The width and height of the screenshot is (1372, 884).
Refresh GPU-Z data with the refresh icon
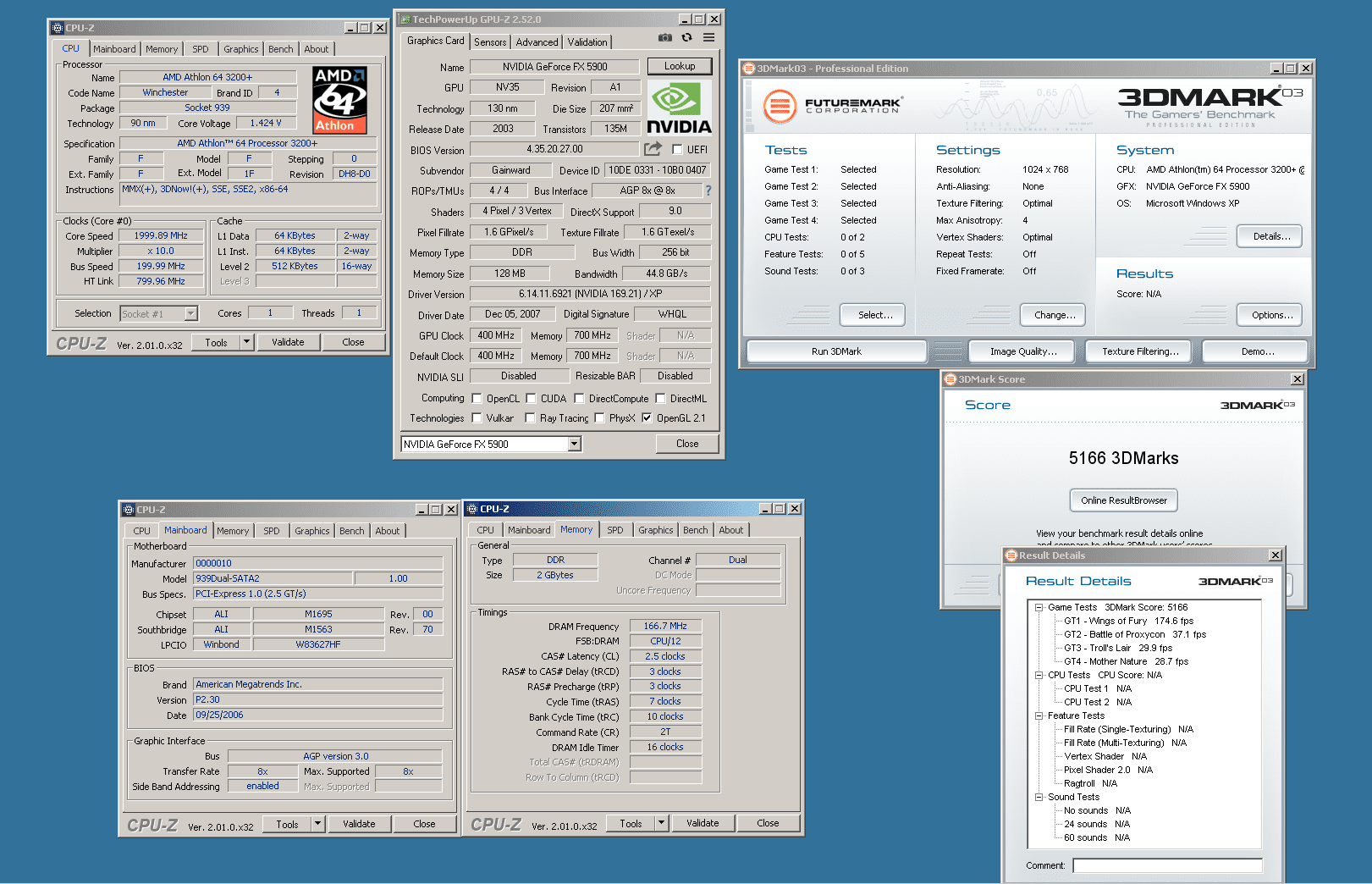pyautogui.click(x=686, y=37)
